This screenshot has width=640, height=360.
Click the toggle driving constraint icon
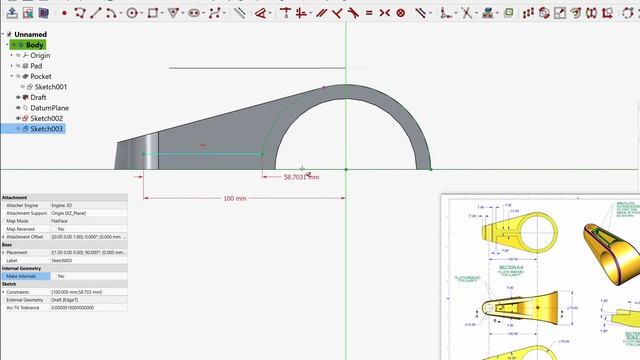click(420, 13)
